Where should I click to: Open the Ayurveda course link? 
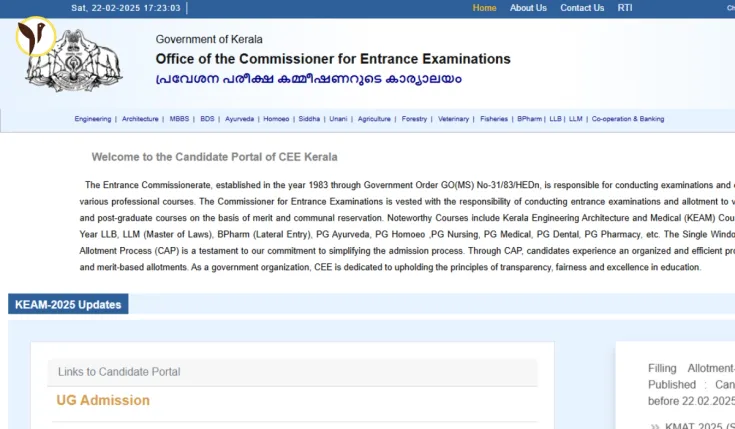pyautogui.click(x=240, y=119)
